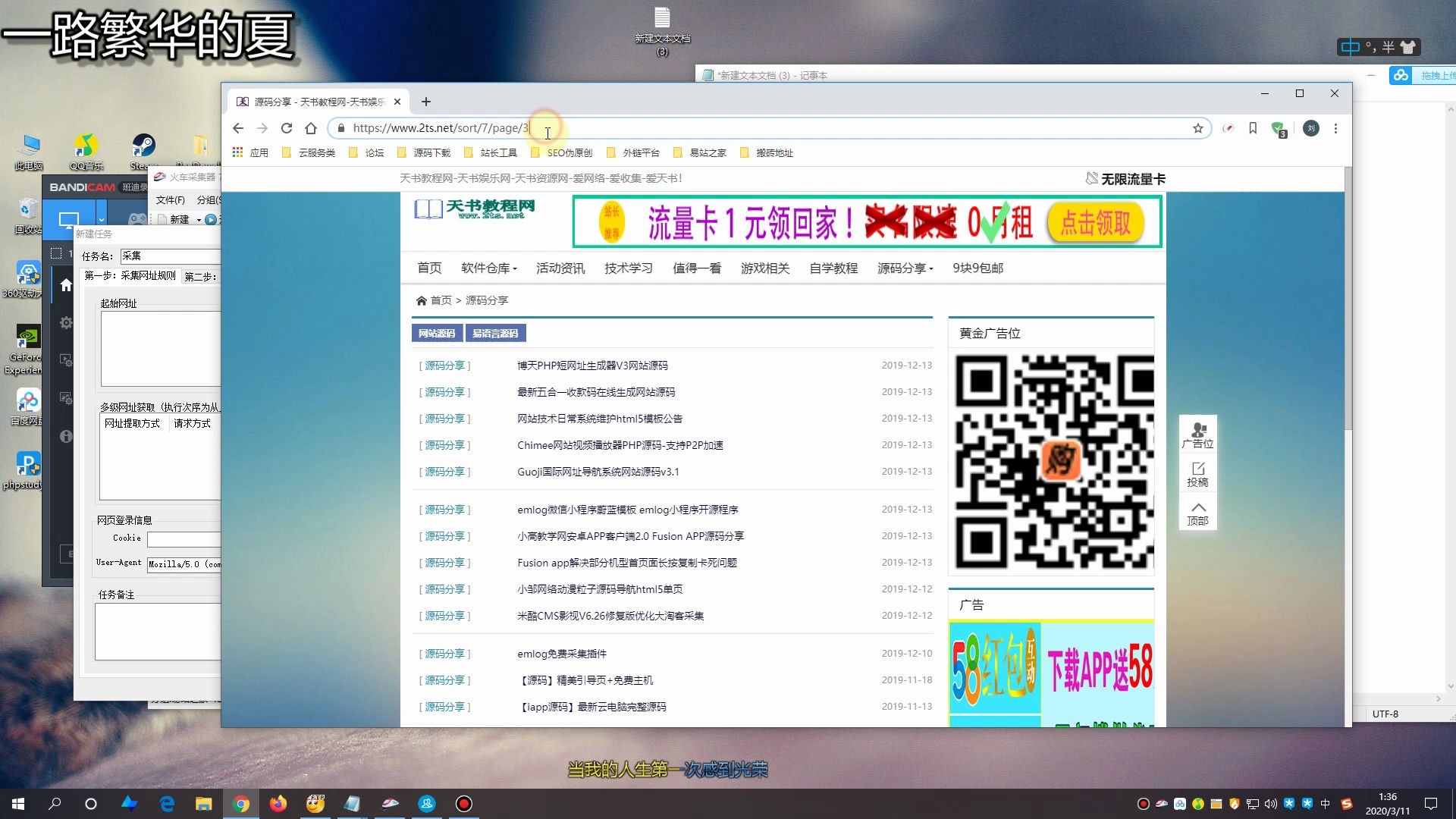Click the Chrome back arrow
The width and height of the screenshot is (1456, 819).
[238, 128]
